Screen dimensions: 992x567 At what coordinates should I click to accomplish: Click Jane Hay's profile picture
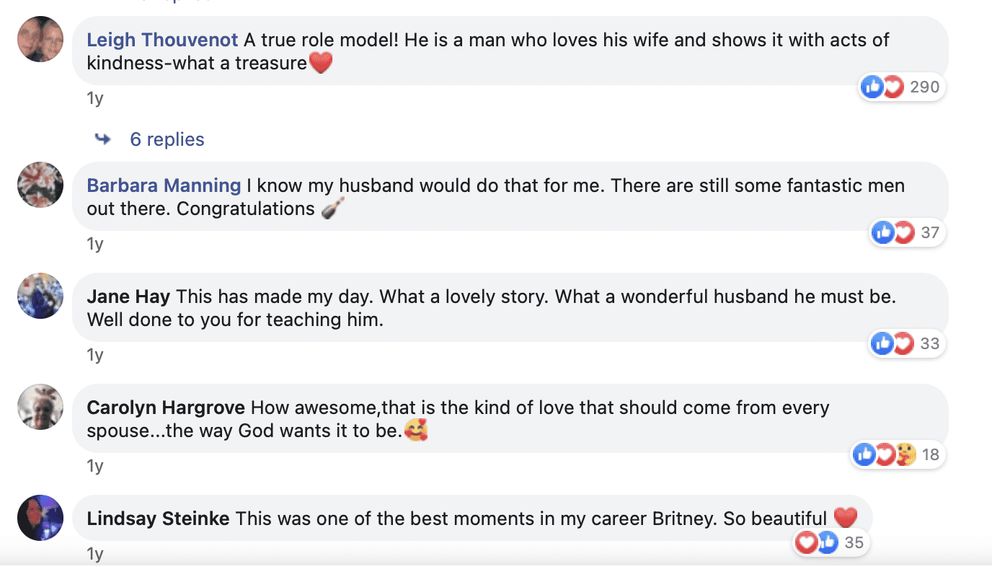(x=40, y=296)
